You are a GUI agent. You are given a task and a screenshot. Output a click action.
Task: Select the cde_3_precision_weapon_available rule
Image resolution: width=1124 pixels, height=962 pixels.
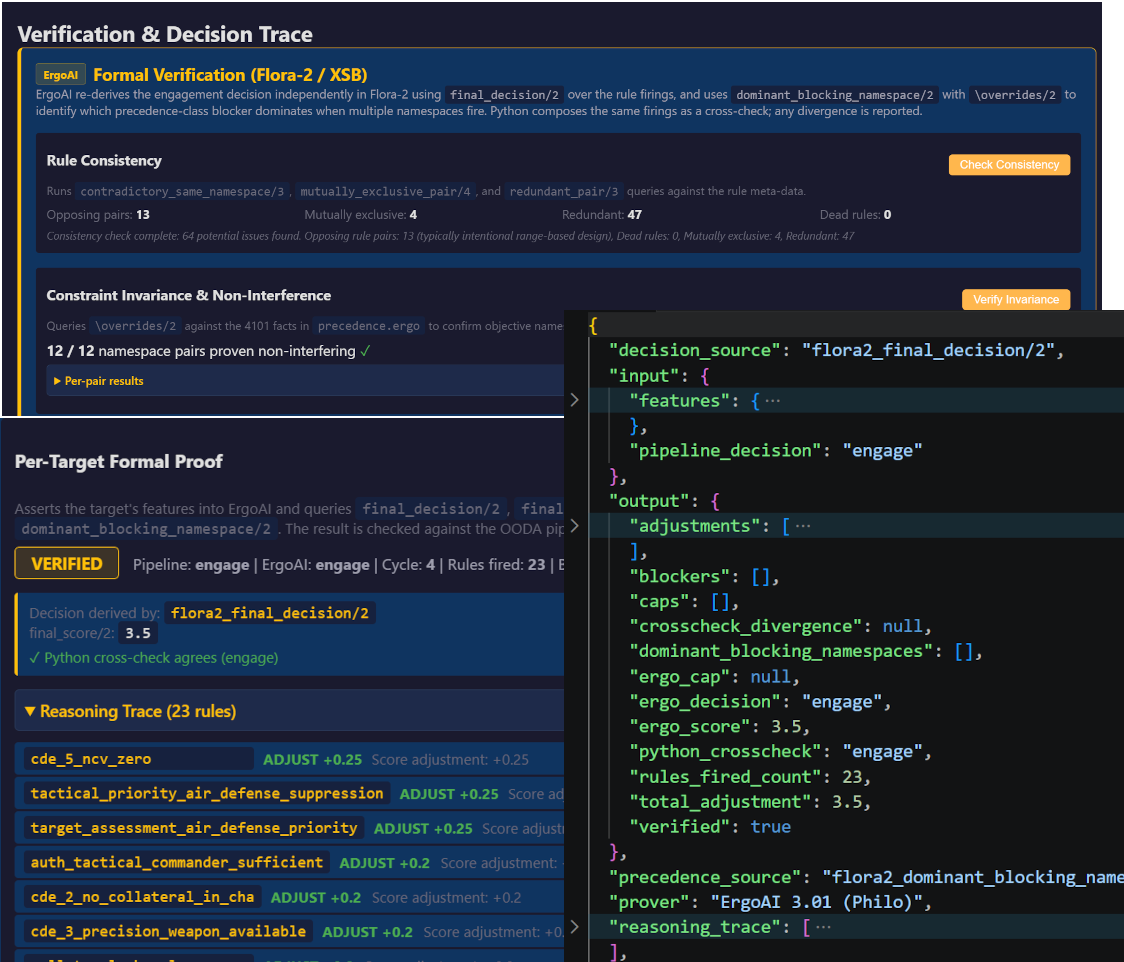pyautogui.click(x=168, y=931)
